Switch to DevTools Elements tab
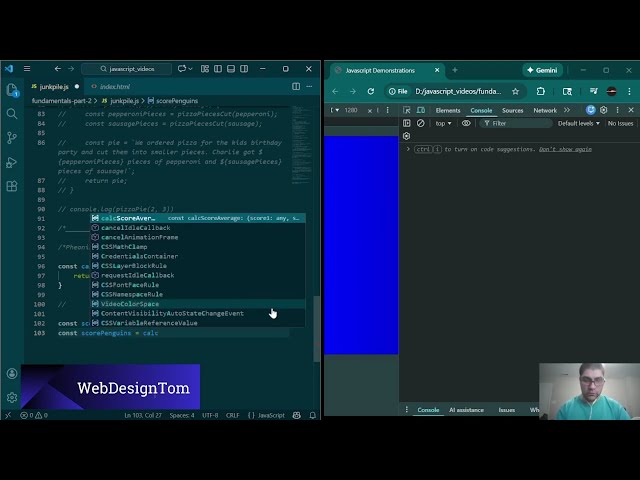 (448, 110)
